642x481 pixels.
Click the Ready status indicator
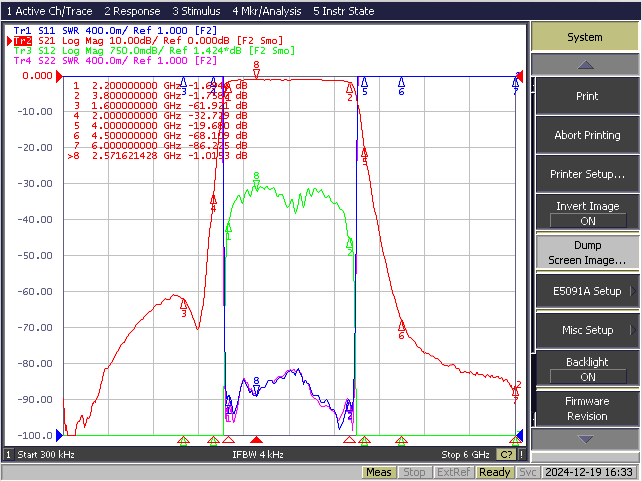pos(494,472)
